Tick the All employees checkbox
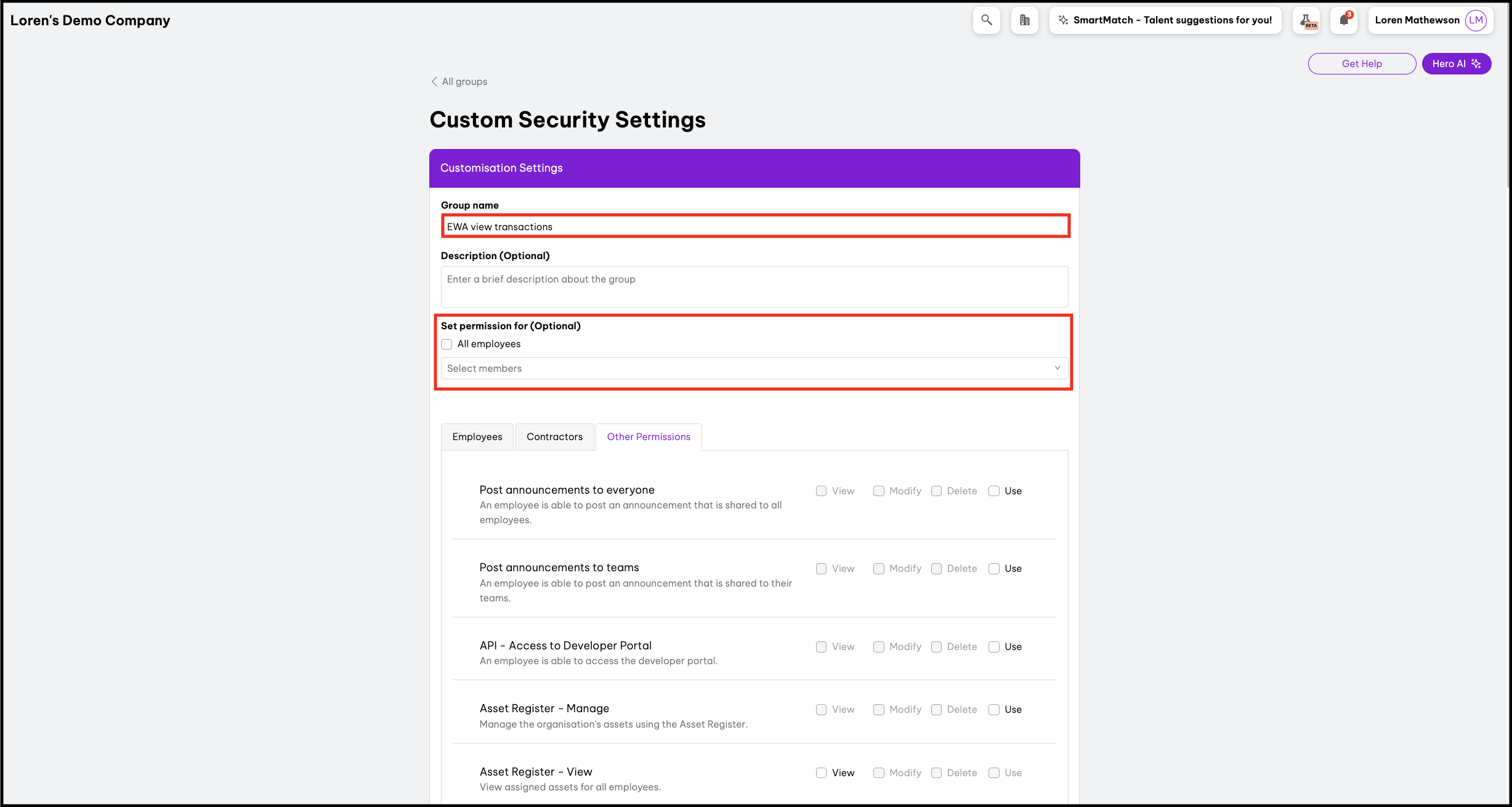 click(x=447, y=344)
